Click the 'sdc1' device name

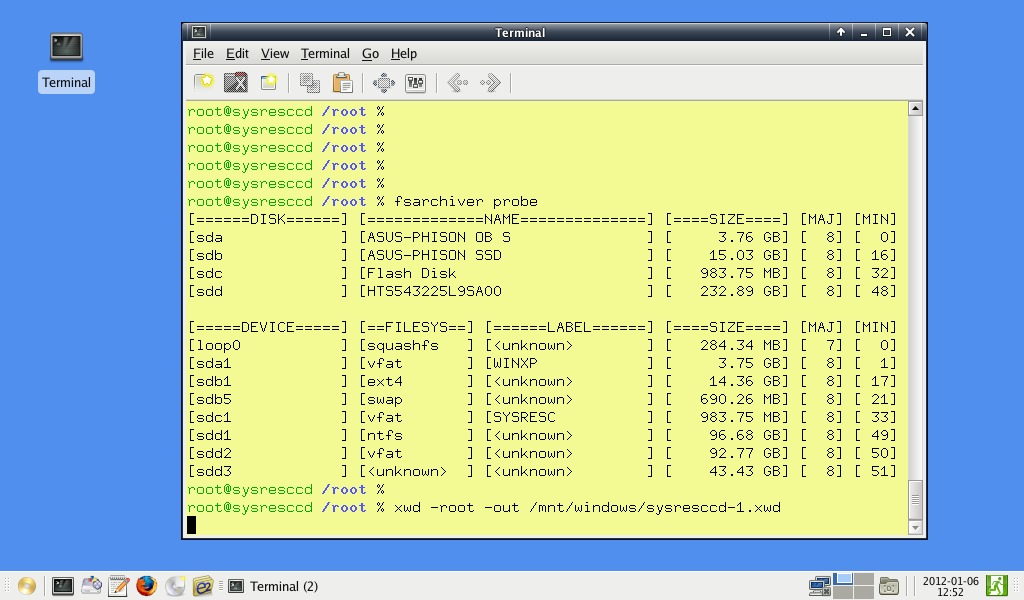[x=214, y=417]
